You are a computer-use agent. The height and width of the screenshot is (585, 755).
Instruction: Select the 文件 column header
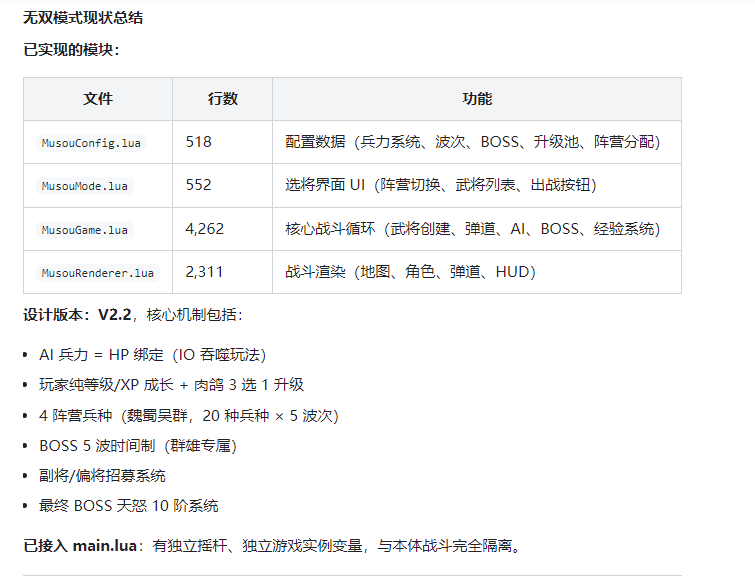coord(98,99)
